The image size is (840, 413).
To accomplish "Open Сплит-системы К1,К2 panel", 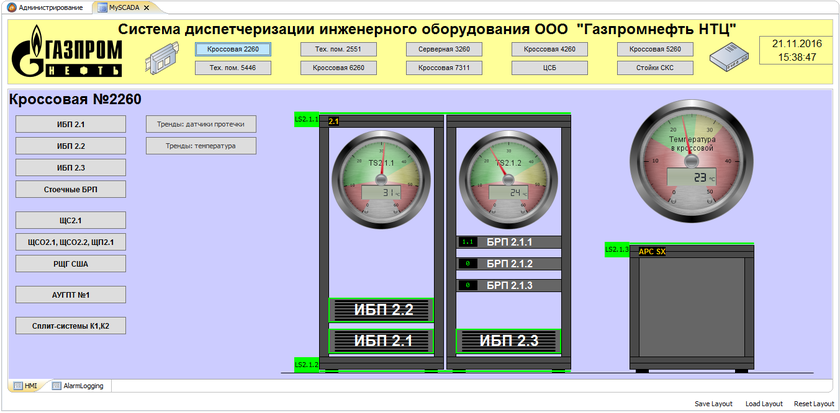I will point(70,325).
